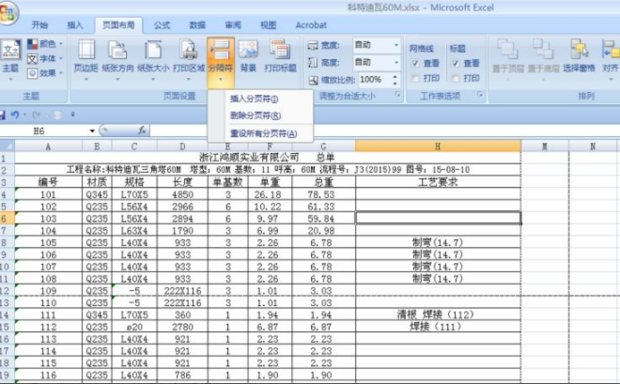Click cell with text 焊接（111）
The image size is (620, 384).
(438, 327)
